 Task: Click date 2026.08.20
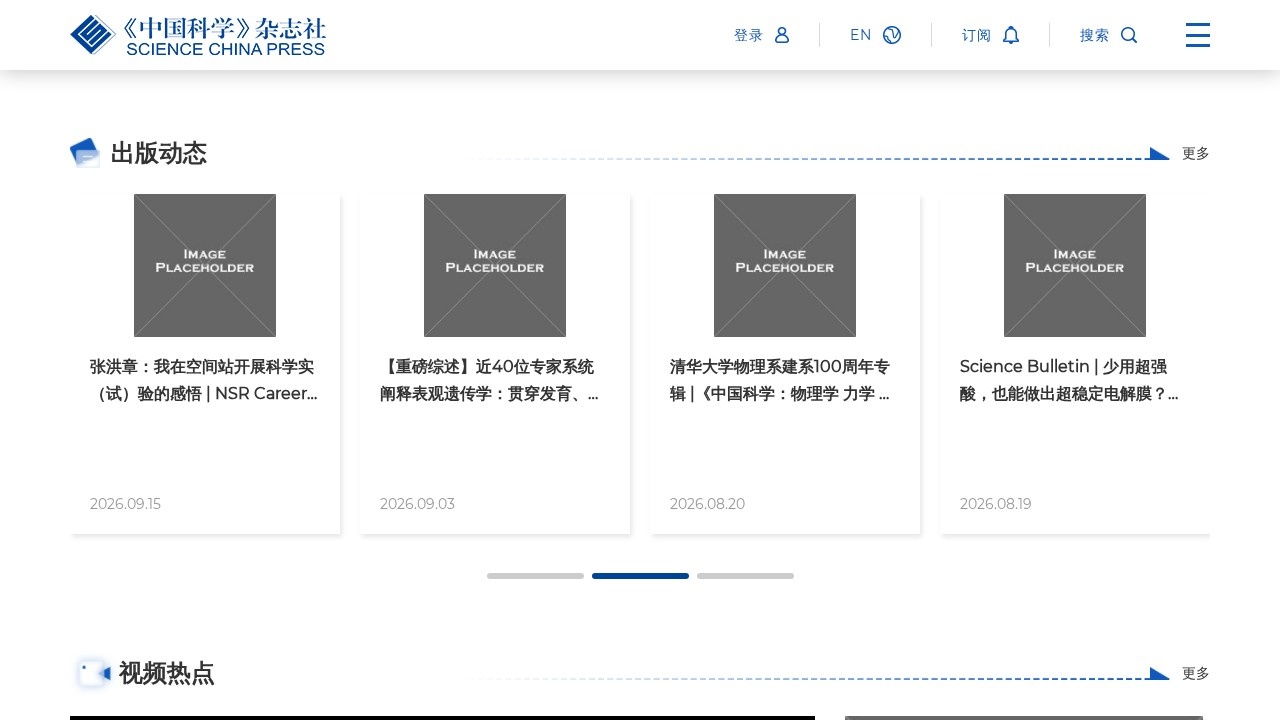[707, 504]
